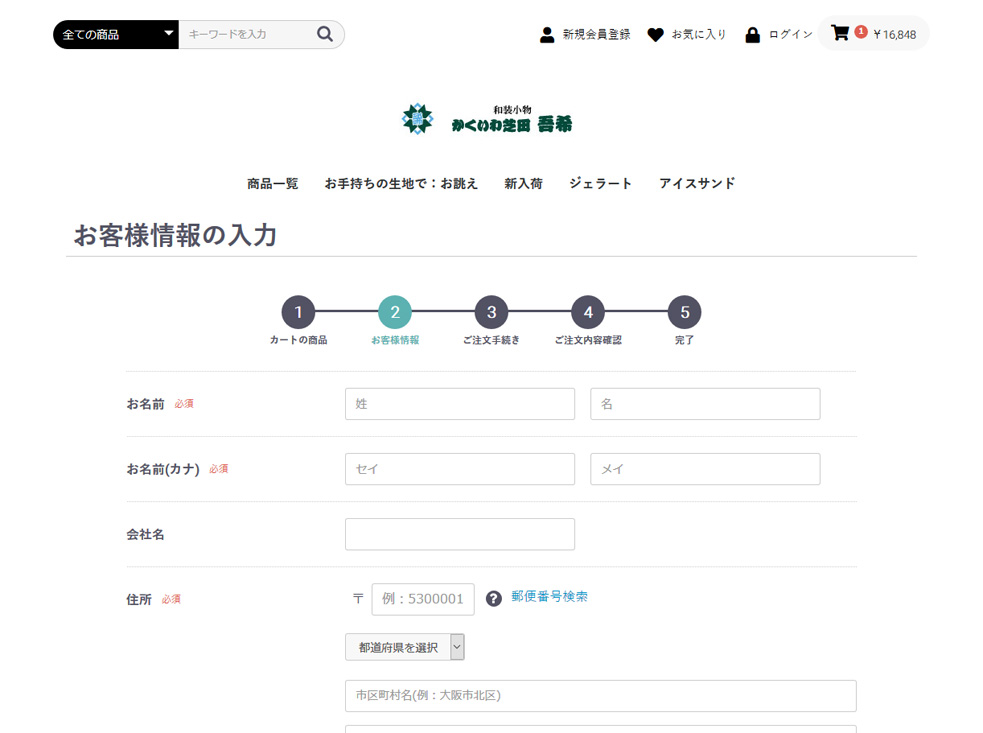Open the 商品一覧 menu item
The width and height of the screenshot is (983, 733).
coord(272,184)
